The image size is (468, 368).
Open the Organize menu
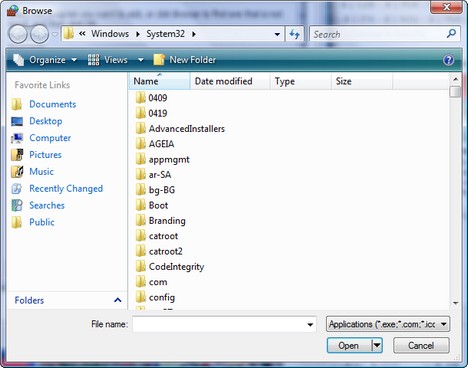tap(45, 60)
